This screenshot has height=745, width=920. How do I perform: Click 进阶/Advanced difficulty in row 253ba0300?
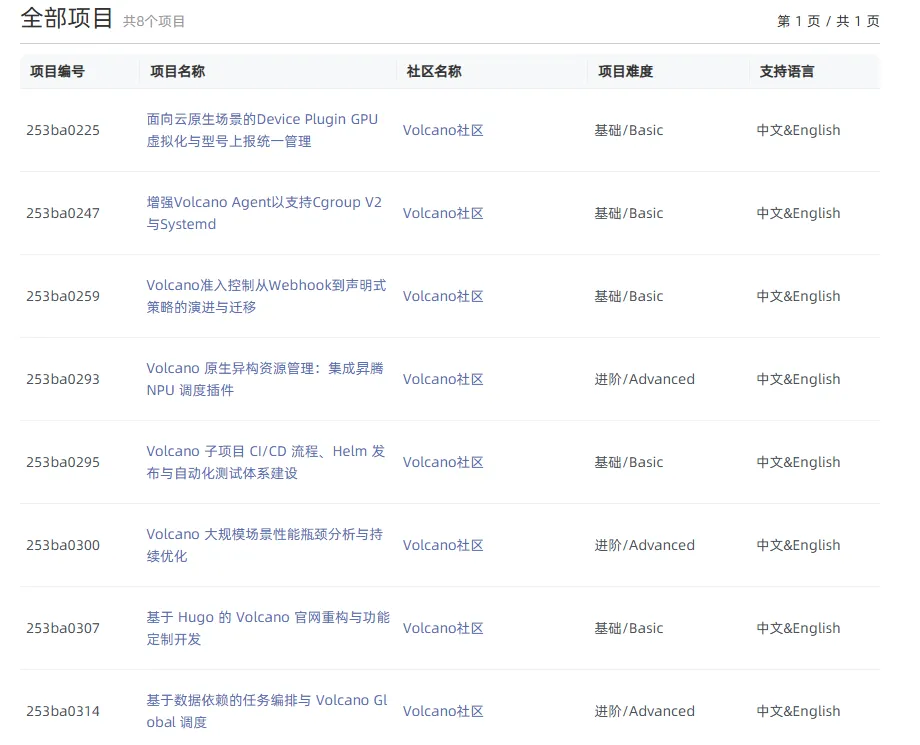coord(644,545)
